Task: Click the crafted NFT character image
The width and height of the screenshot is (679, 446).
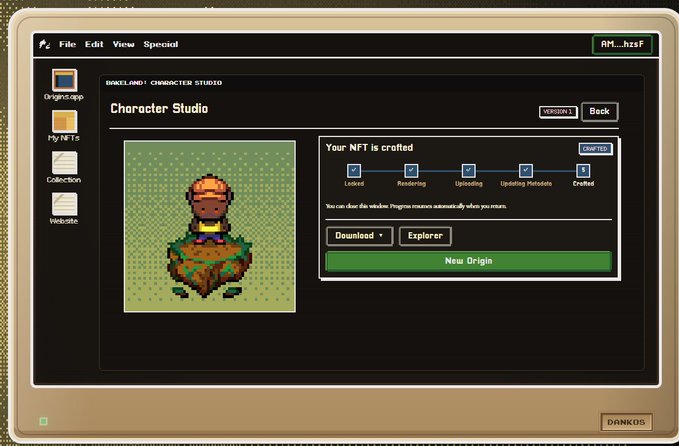Action: click(x=210, y=226)
